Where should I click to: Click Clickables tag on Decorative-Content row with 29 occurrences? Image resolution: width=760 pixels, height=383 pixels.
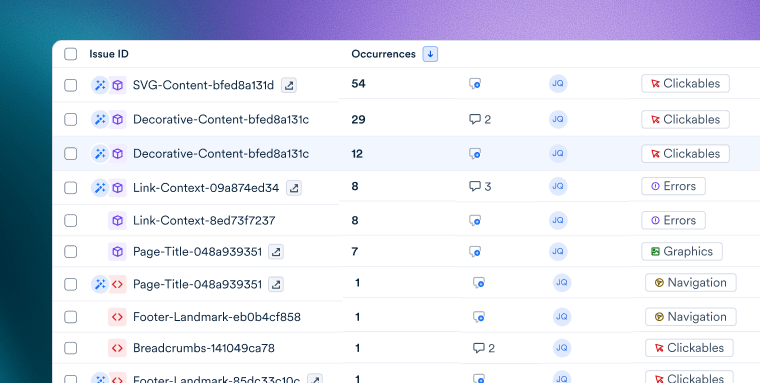pyautogui.click(x=685, y=119)
